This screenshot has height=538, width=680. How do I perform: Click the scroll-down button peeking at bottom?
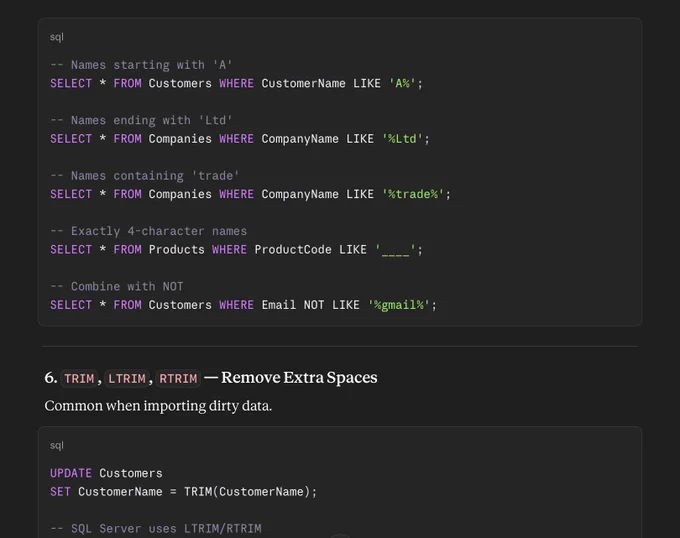340,536
